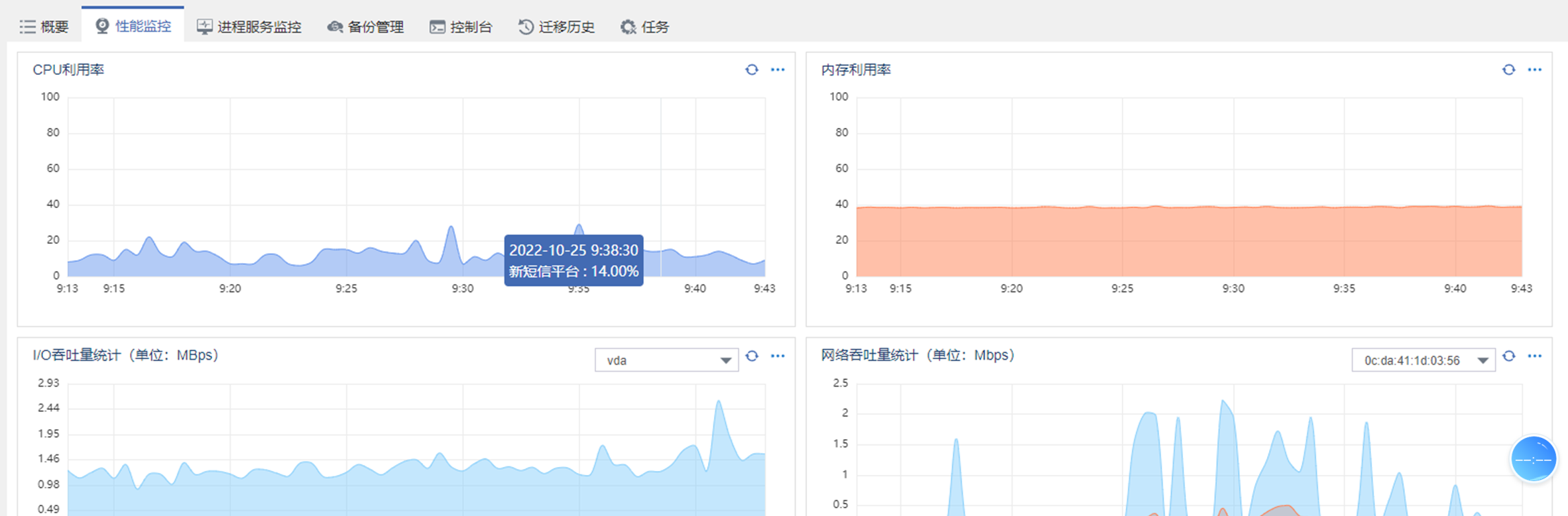Screen dimensions: 1568x516
Task: Click the 2.5 value on the network chart axis
Action: click(840, 383)
